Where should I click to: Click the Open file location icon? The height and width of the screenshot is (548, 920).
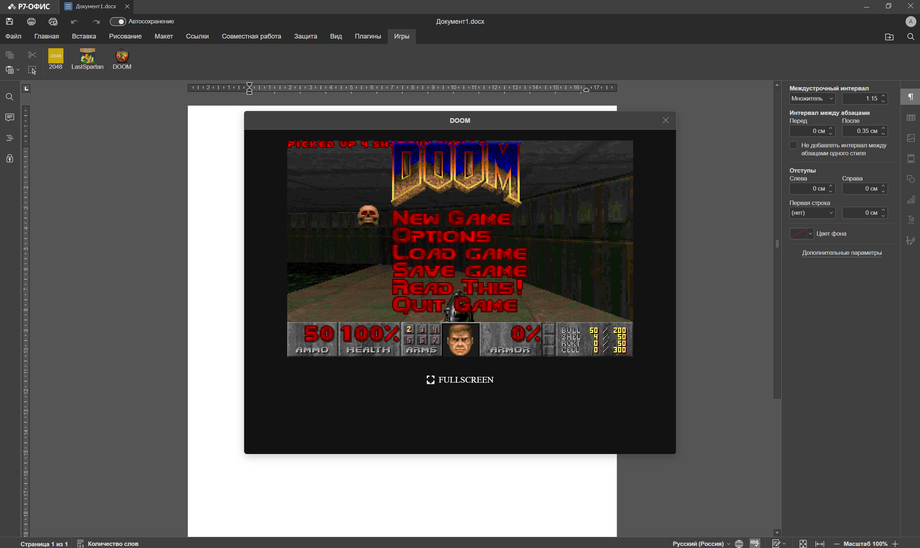point(889,36)
